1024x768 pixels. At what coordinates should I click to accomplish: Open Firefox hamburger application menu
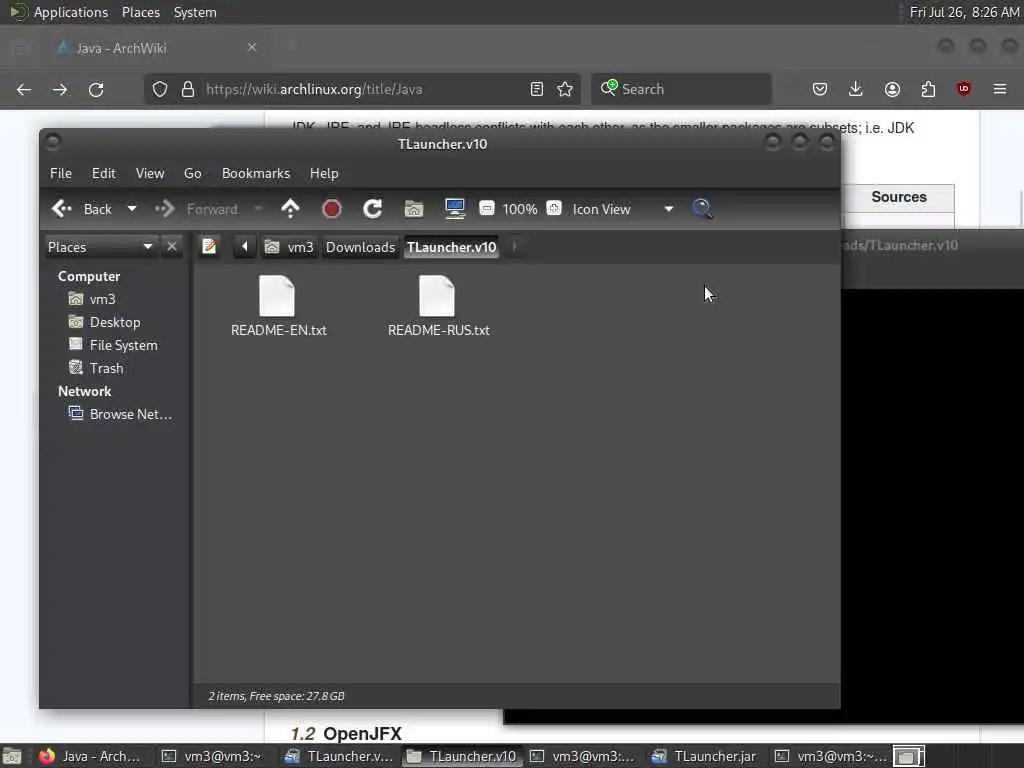[1000, 89]
